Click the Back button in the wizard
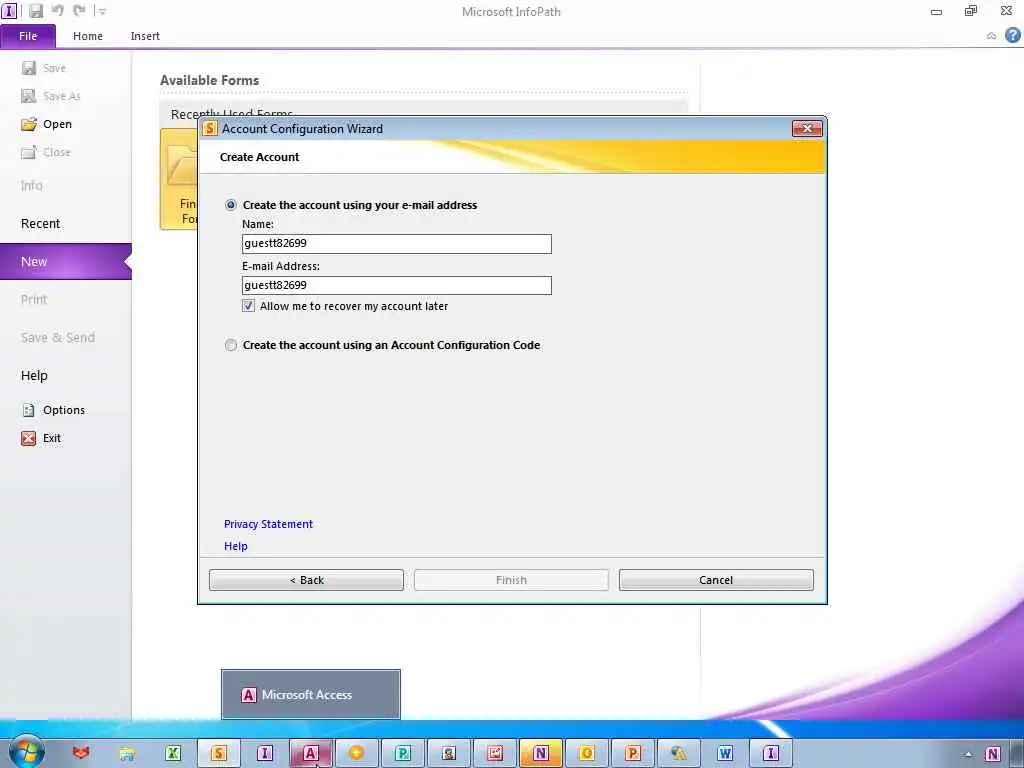Screen dimensions: 1024x768 306,580
